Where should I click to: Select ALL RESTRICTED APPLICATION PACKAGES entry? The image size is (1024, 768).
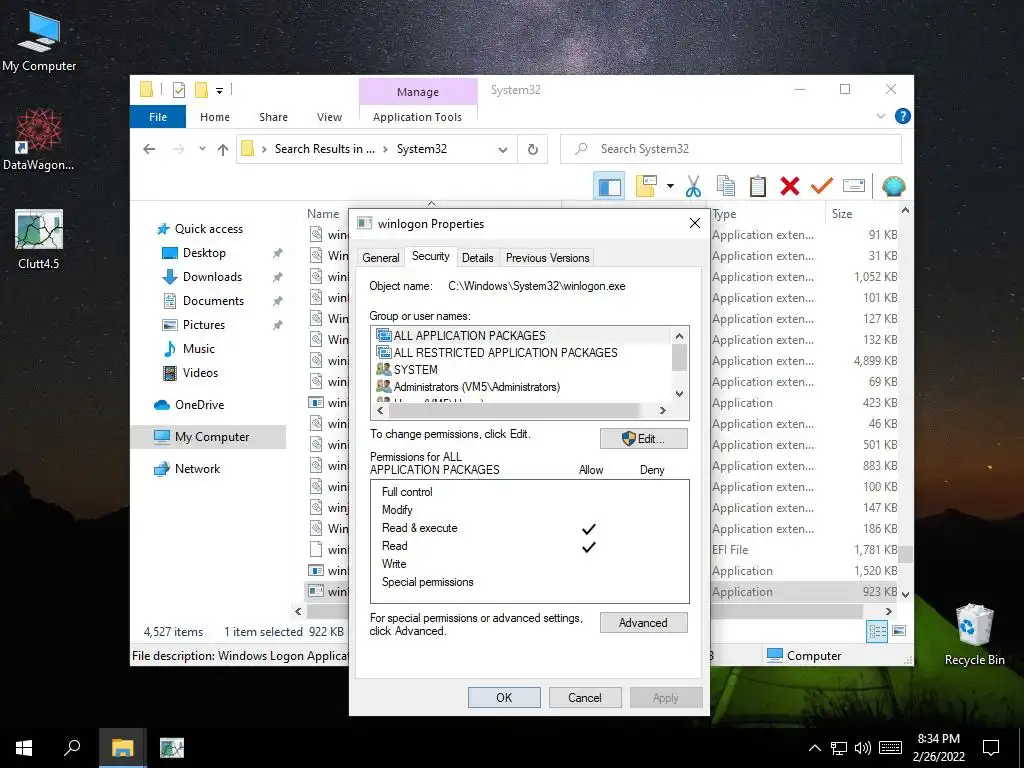point(505,353)
